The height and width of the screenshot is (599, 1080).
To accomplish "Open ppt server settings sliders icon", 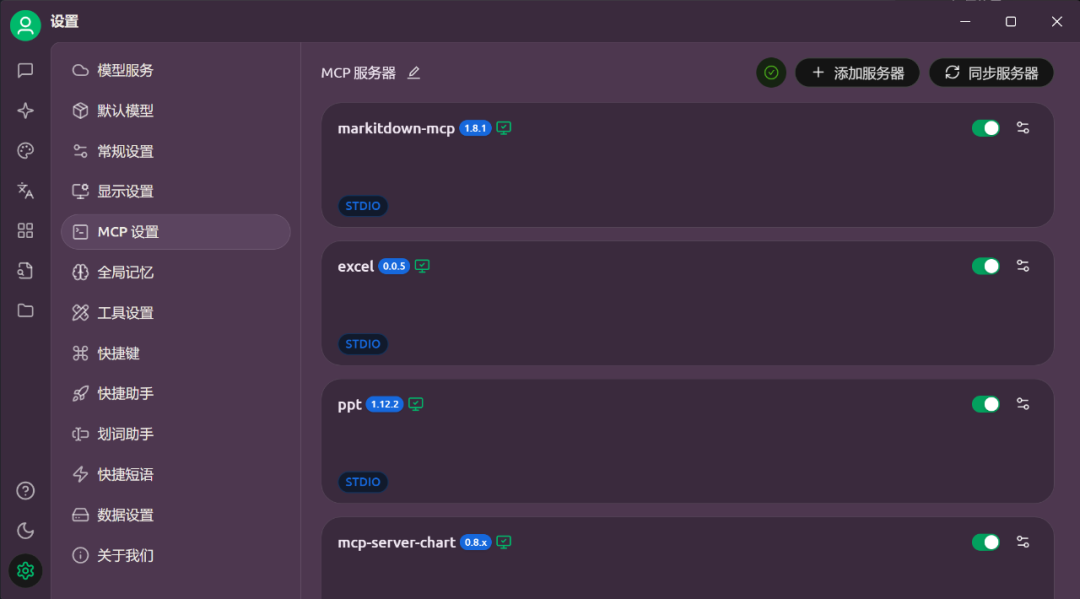I will coord(1023,404).
